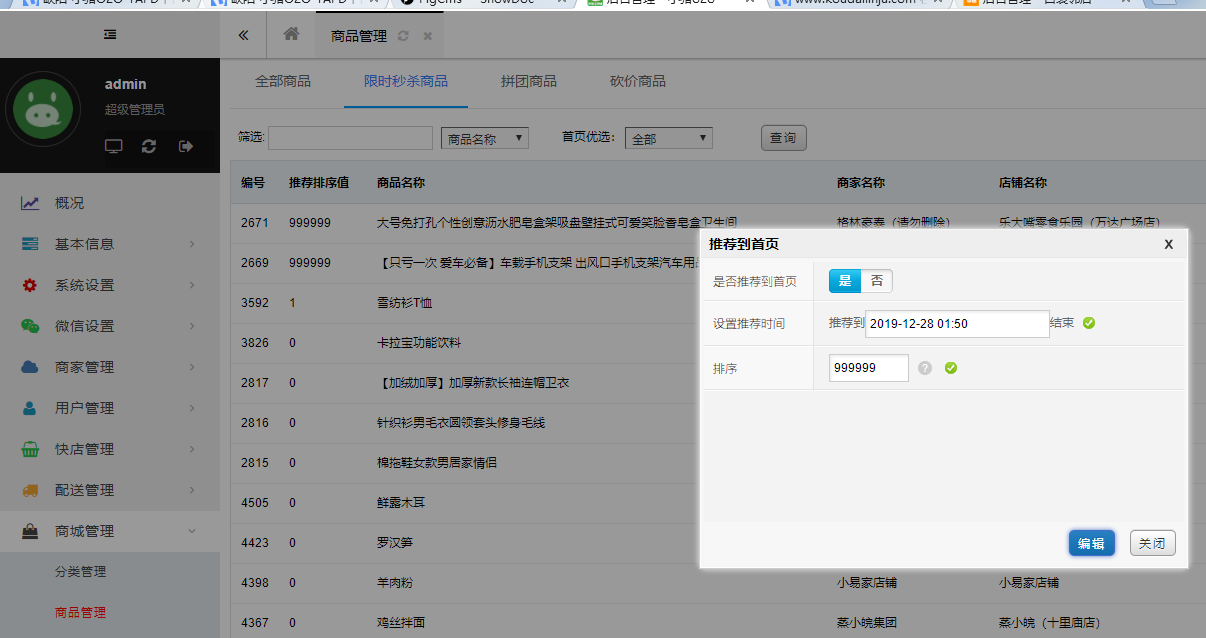Image resolution: width=1206 pixels, height=638 pixels.
Task: Click product row 雪纺衫T恤
Action: click(x=405, y=303)
